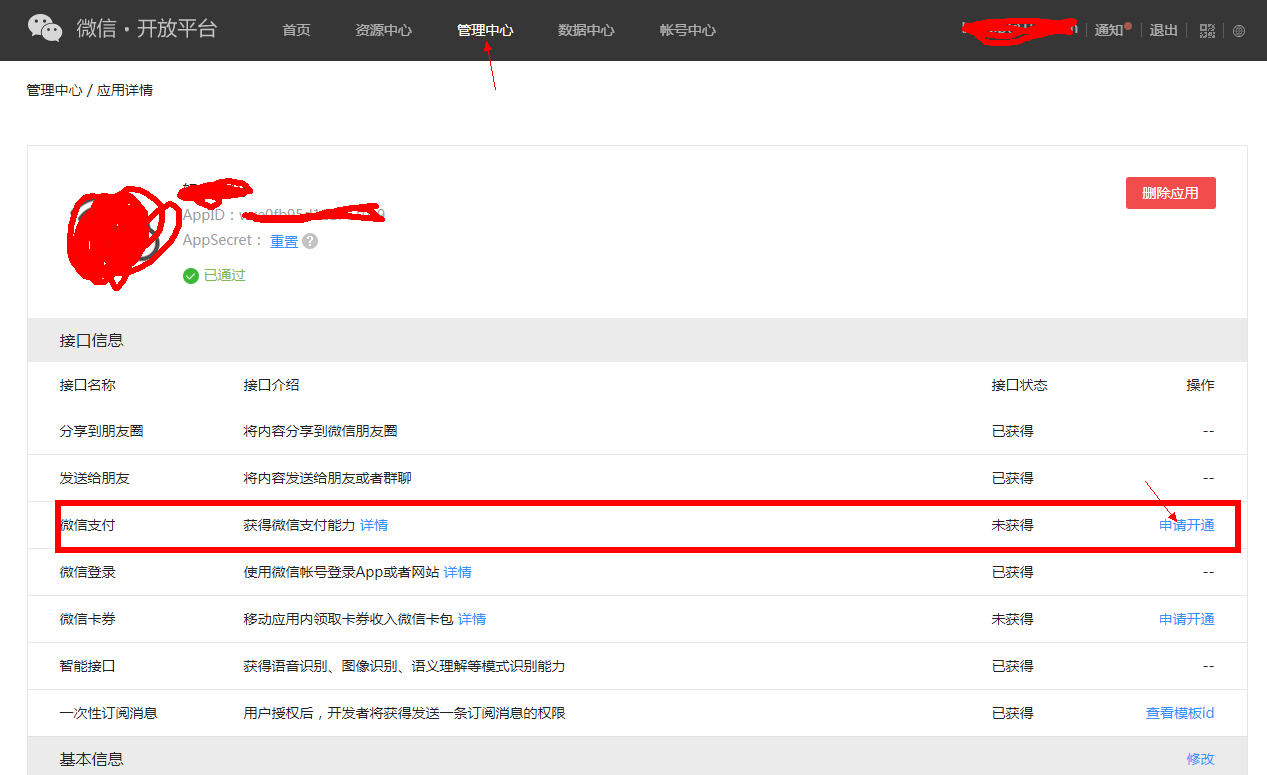Select the 微信登录 interface name
This screenshot has height=775, width=1267.
[88, 572]
